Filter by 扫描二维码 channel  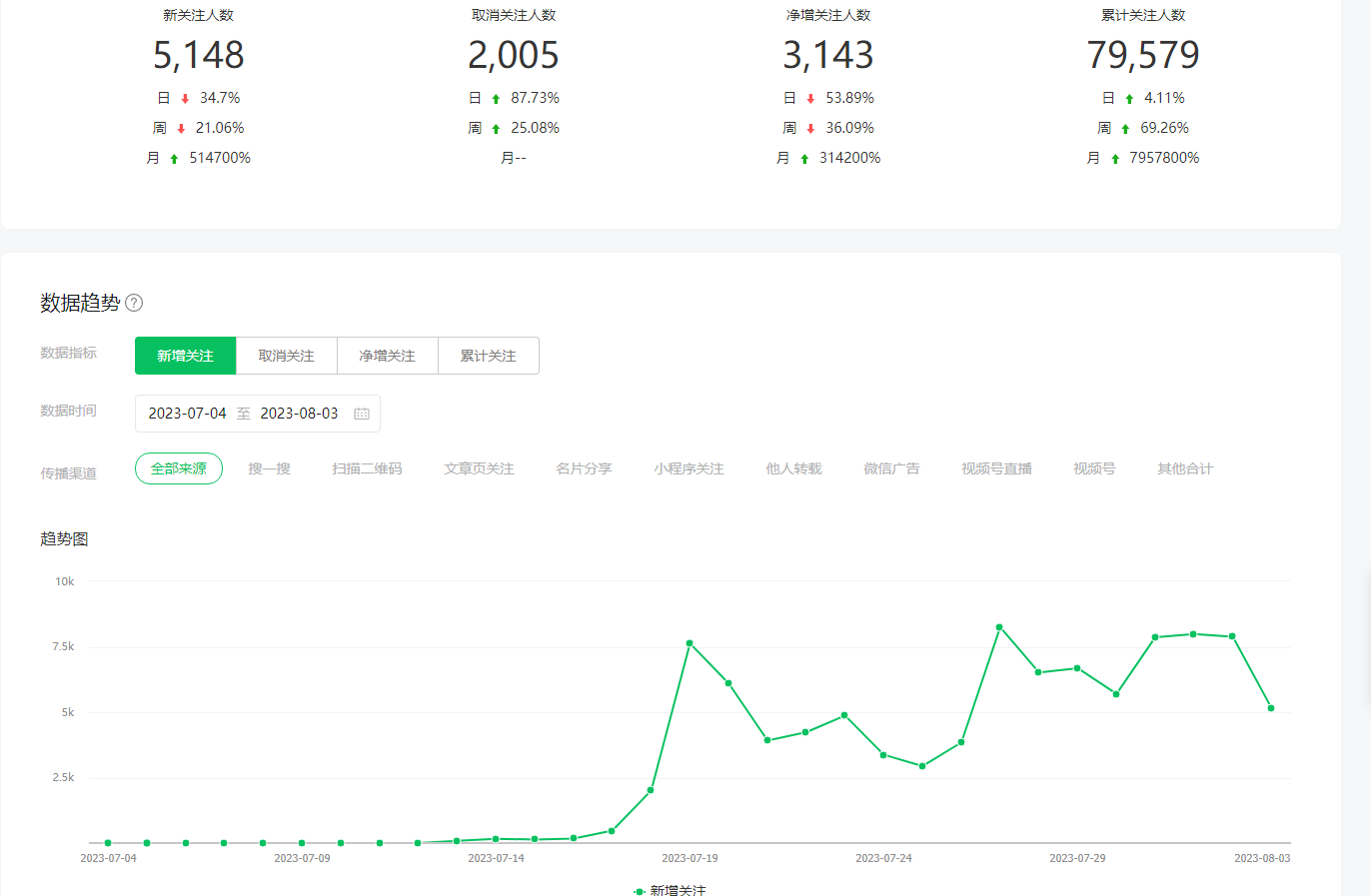click(367, 468)
